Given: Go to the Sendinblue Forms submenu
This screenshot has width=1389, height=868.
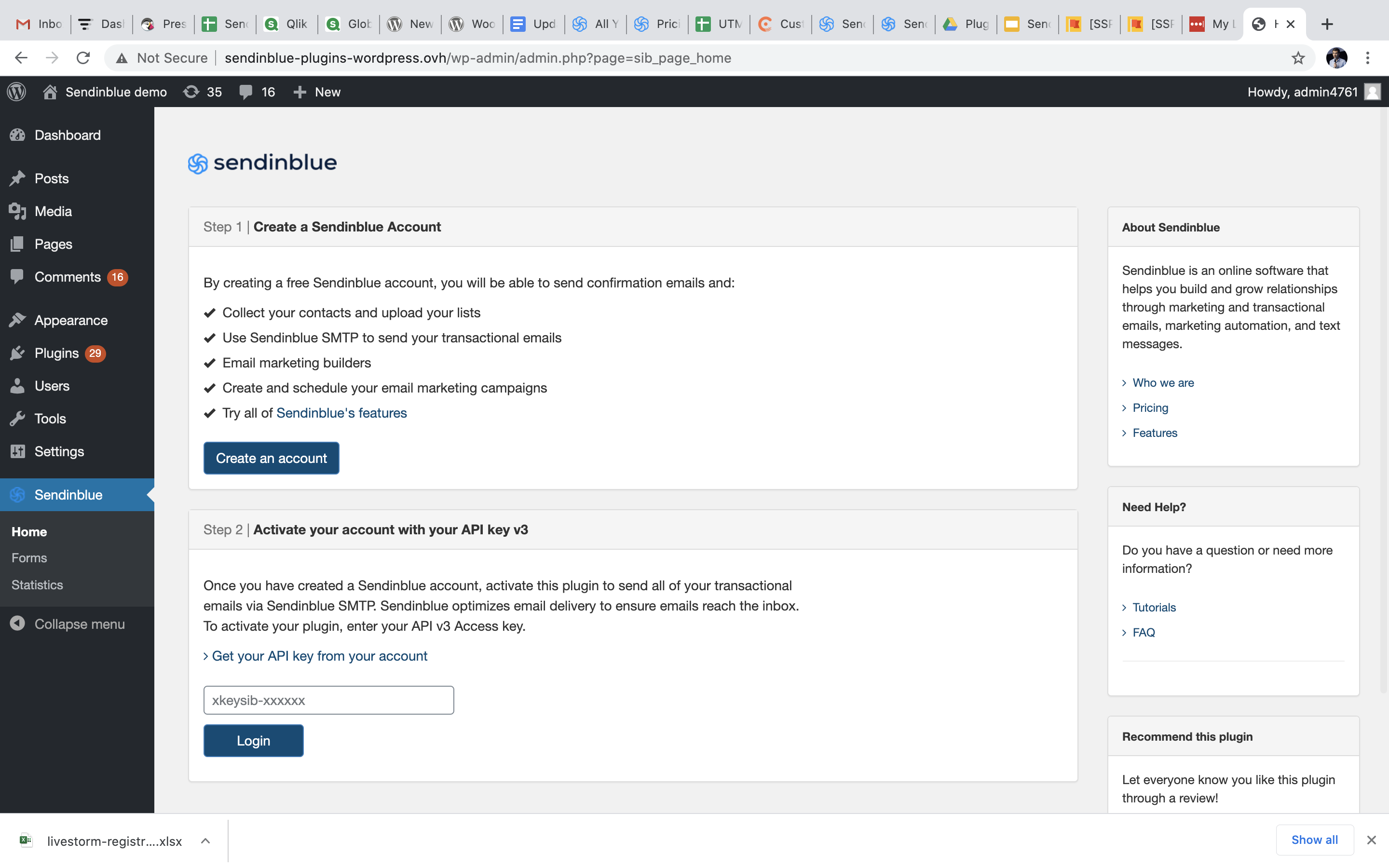Looking at the screenshot, I should [29, 558].
